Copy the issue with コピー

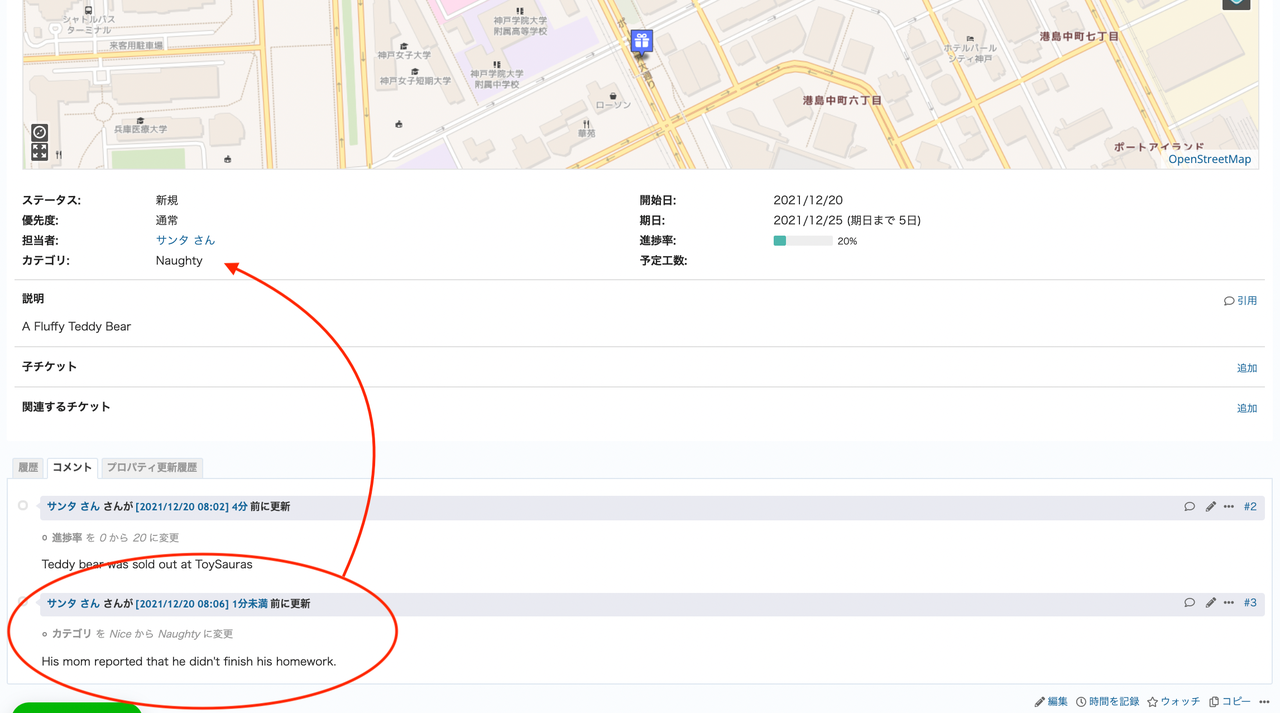click(x=1229, y=702)
